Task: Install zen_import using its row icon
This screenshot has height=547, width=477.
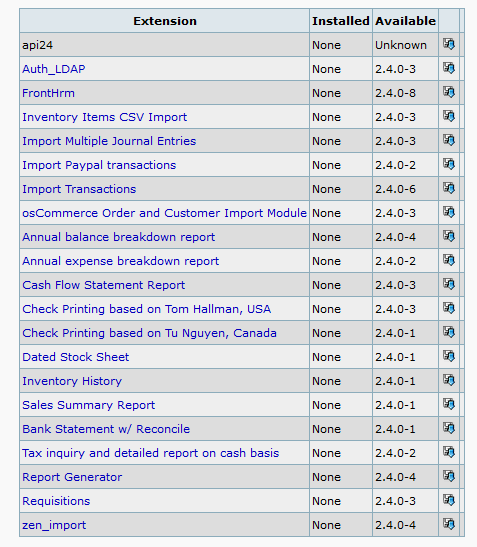Action: (449, 524)
